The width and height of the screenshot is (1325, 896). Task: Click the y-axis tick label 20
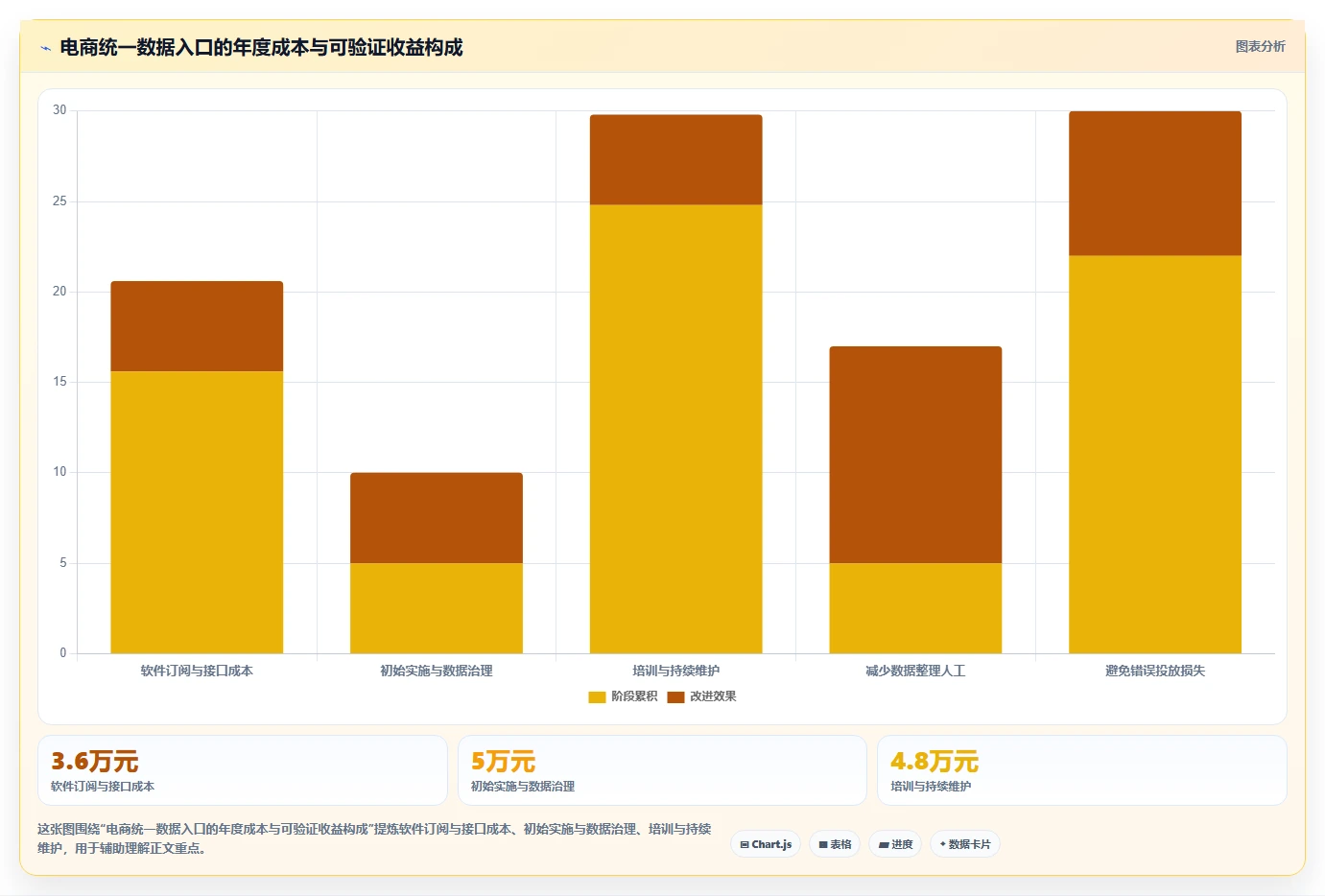point(59,292)
